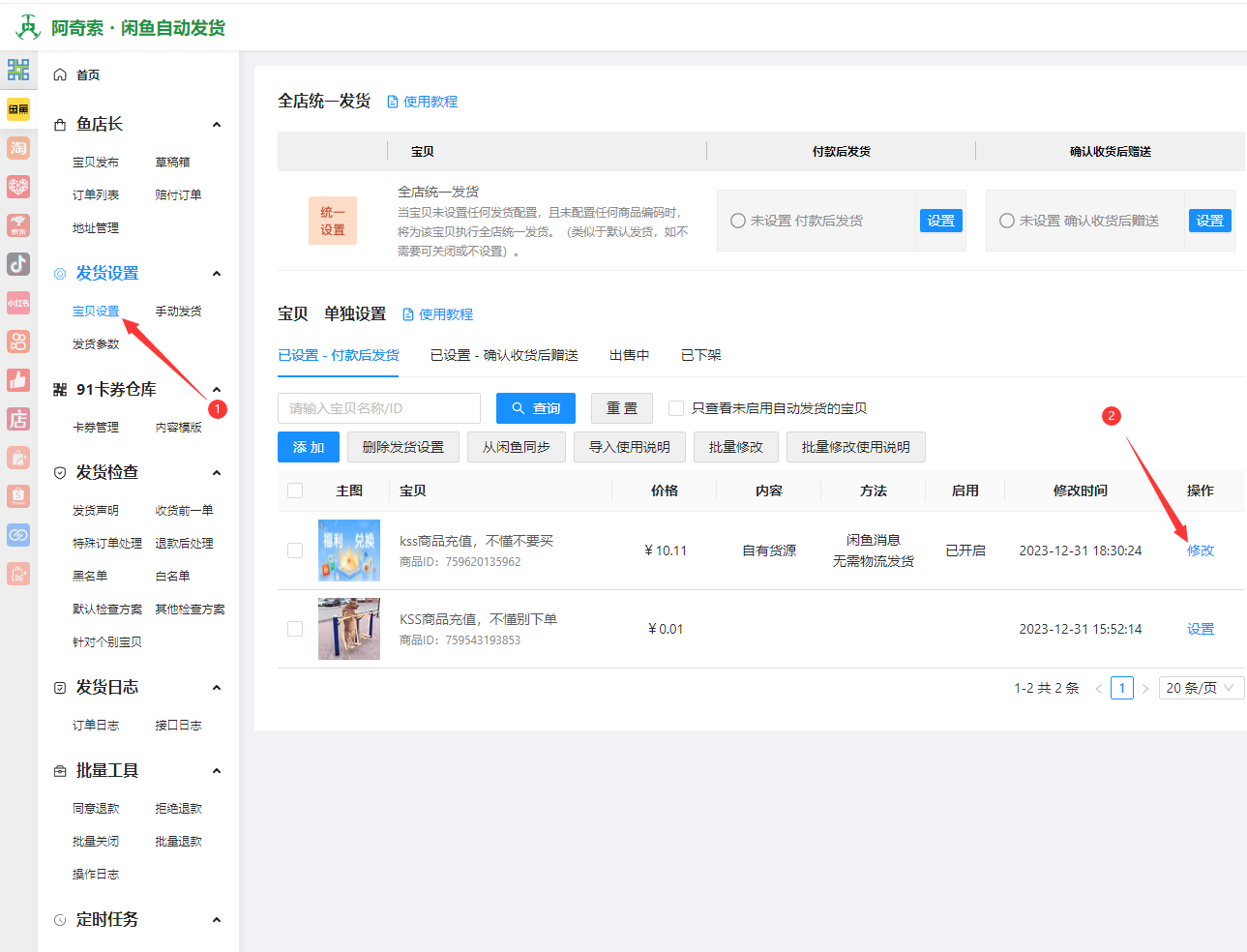The height and width of the screenshot is (952, 1247).
Task: Open the 出售中 tab
Action: [x=629, y=355]
